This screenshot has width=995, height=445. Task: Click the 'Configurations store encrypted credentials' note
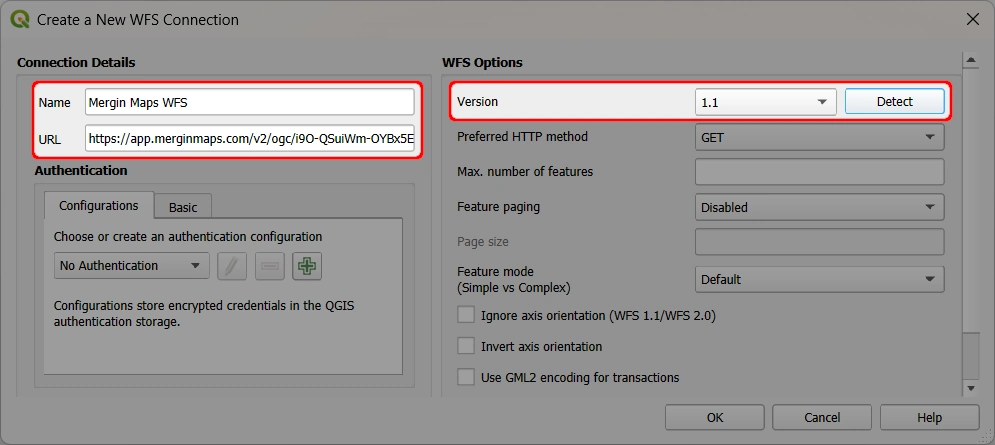click(204, 314)
